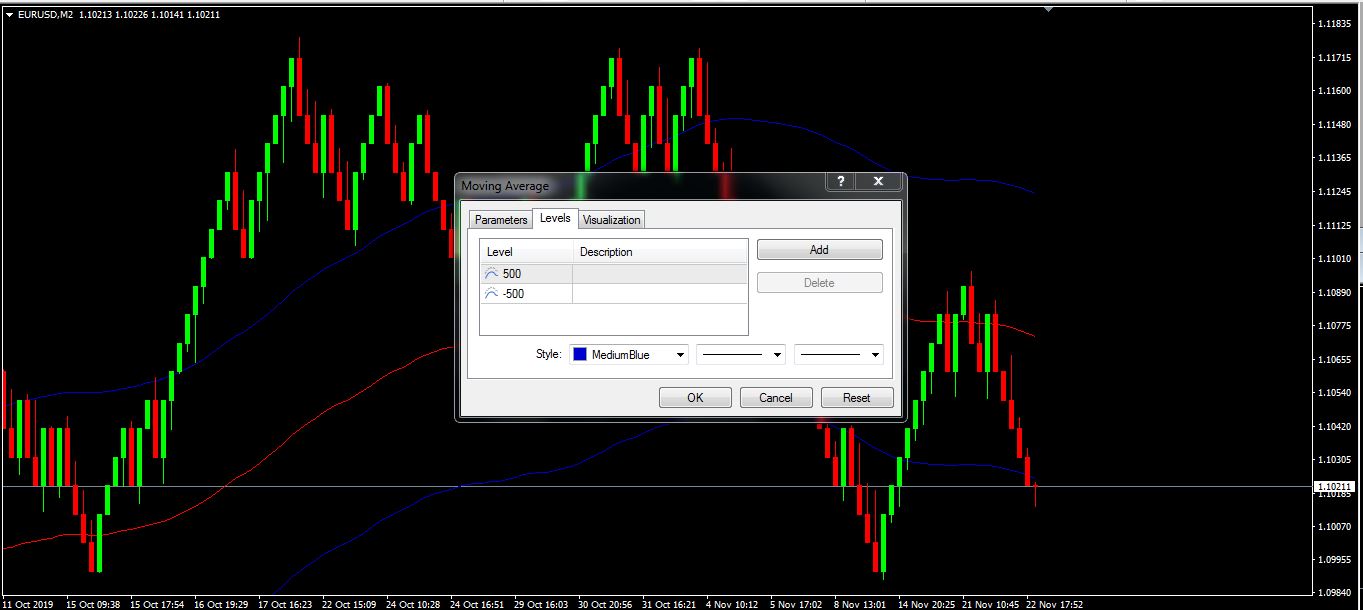This screenshot has width=1363, height=610.
Task: Click the Level column header
Action: [x=526, y=252]
